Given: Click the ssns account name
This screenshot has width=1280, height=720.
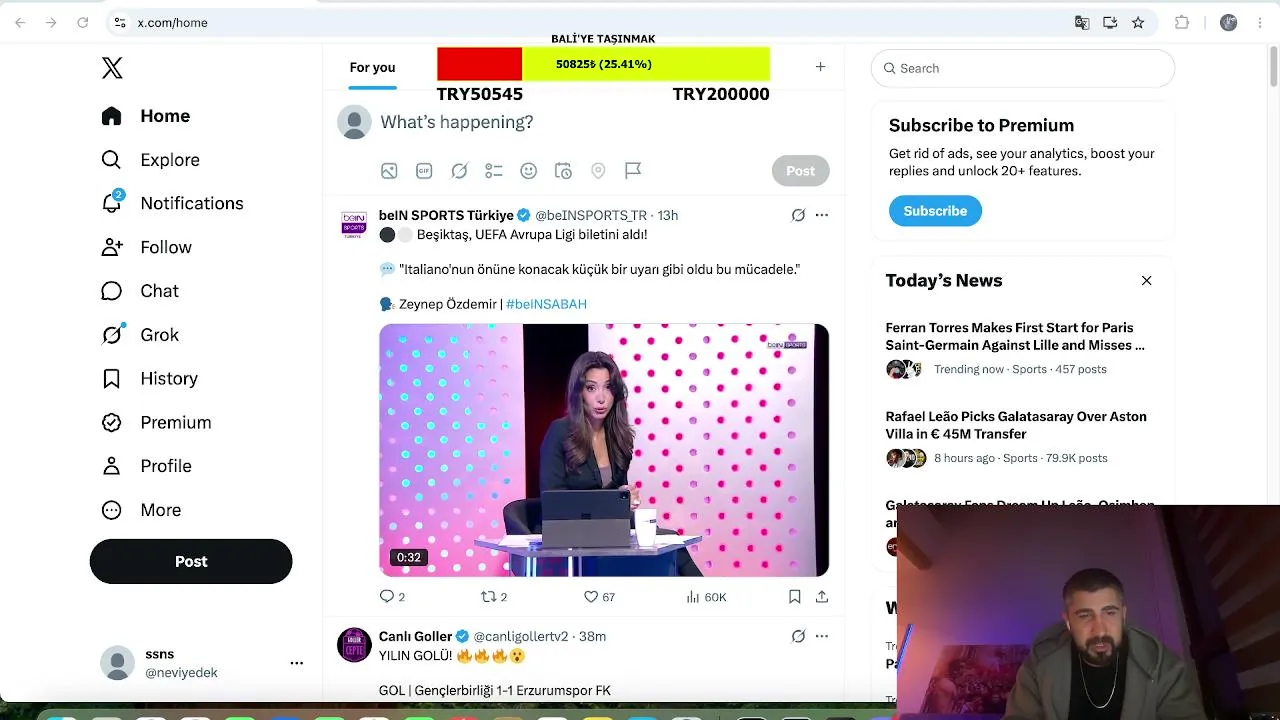Looking at the screenshot, I should 160,654.
